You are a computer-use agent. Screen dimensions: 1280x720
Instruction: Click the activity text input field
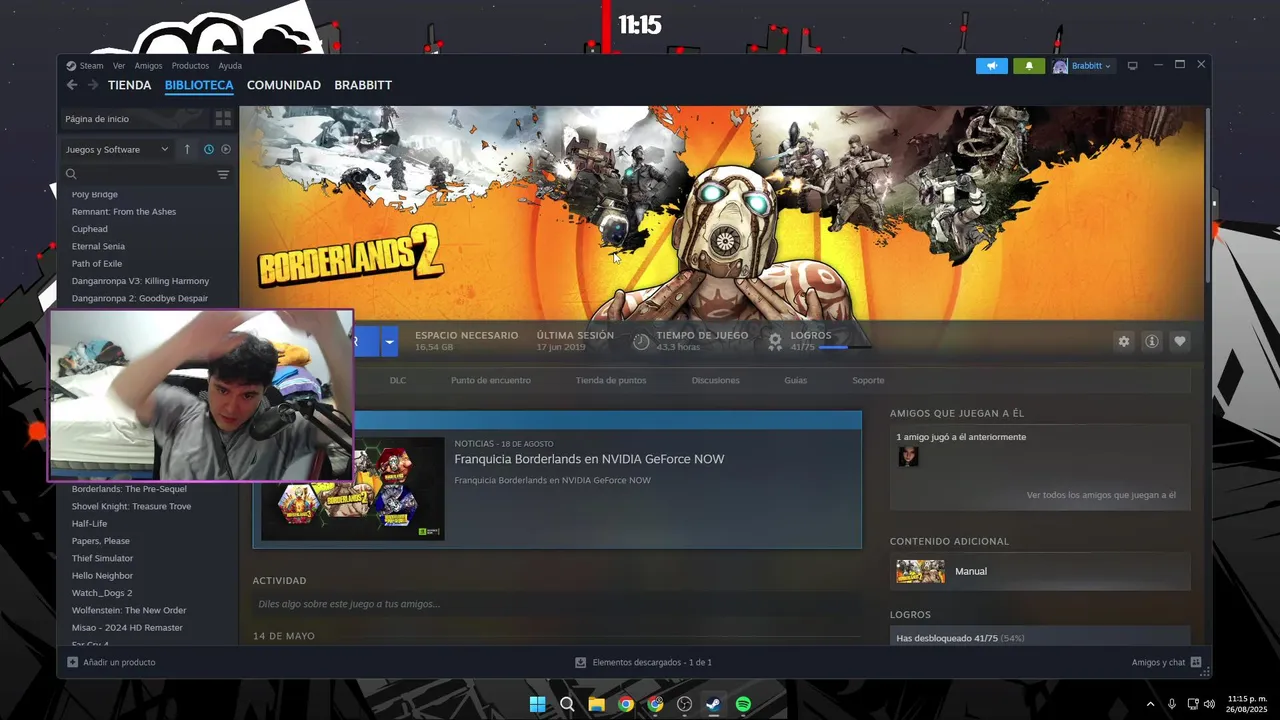[x=556, y=604]
